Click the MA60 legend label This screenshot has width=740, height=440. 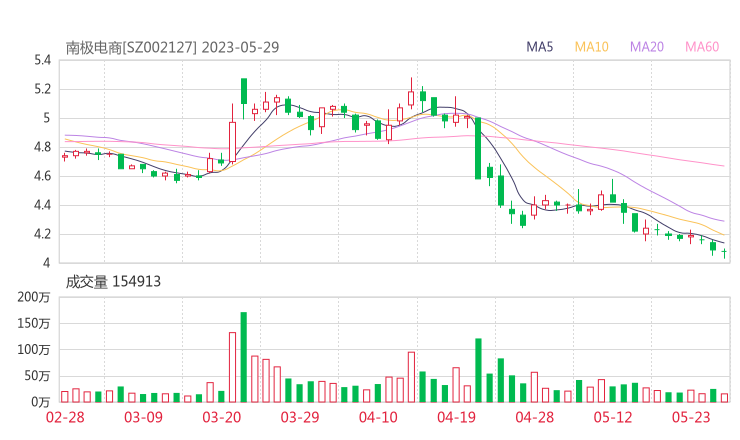tap(702, 47)
